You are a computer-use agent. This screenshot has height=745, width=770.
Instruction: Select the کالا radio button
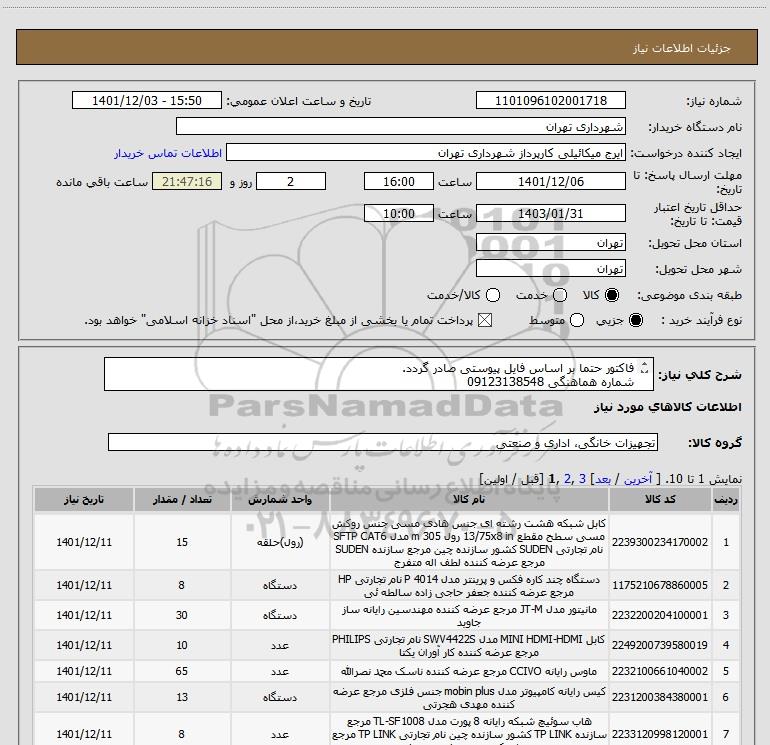(x=612, y=295)
